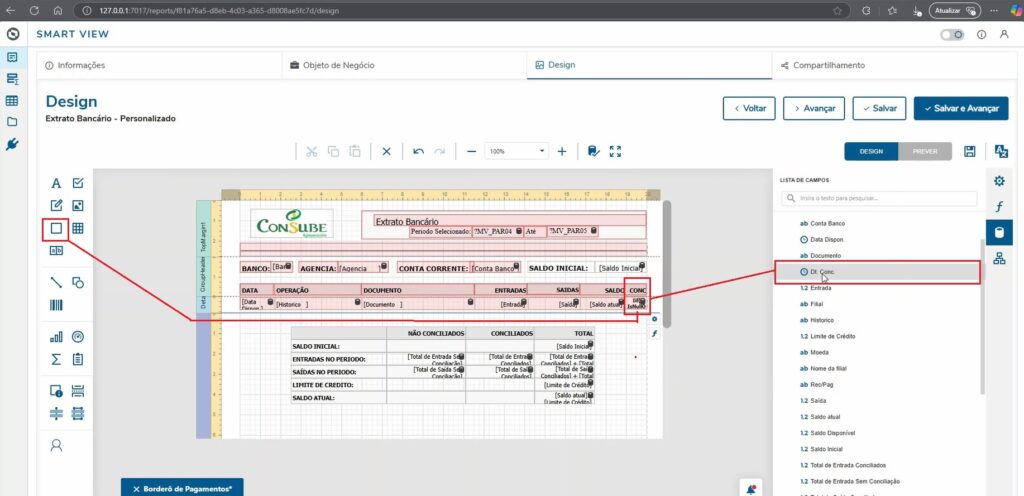Cut the selected report element
Viewport: 1024px width, 496px height.
click(x=312, y=151)
